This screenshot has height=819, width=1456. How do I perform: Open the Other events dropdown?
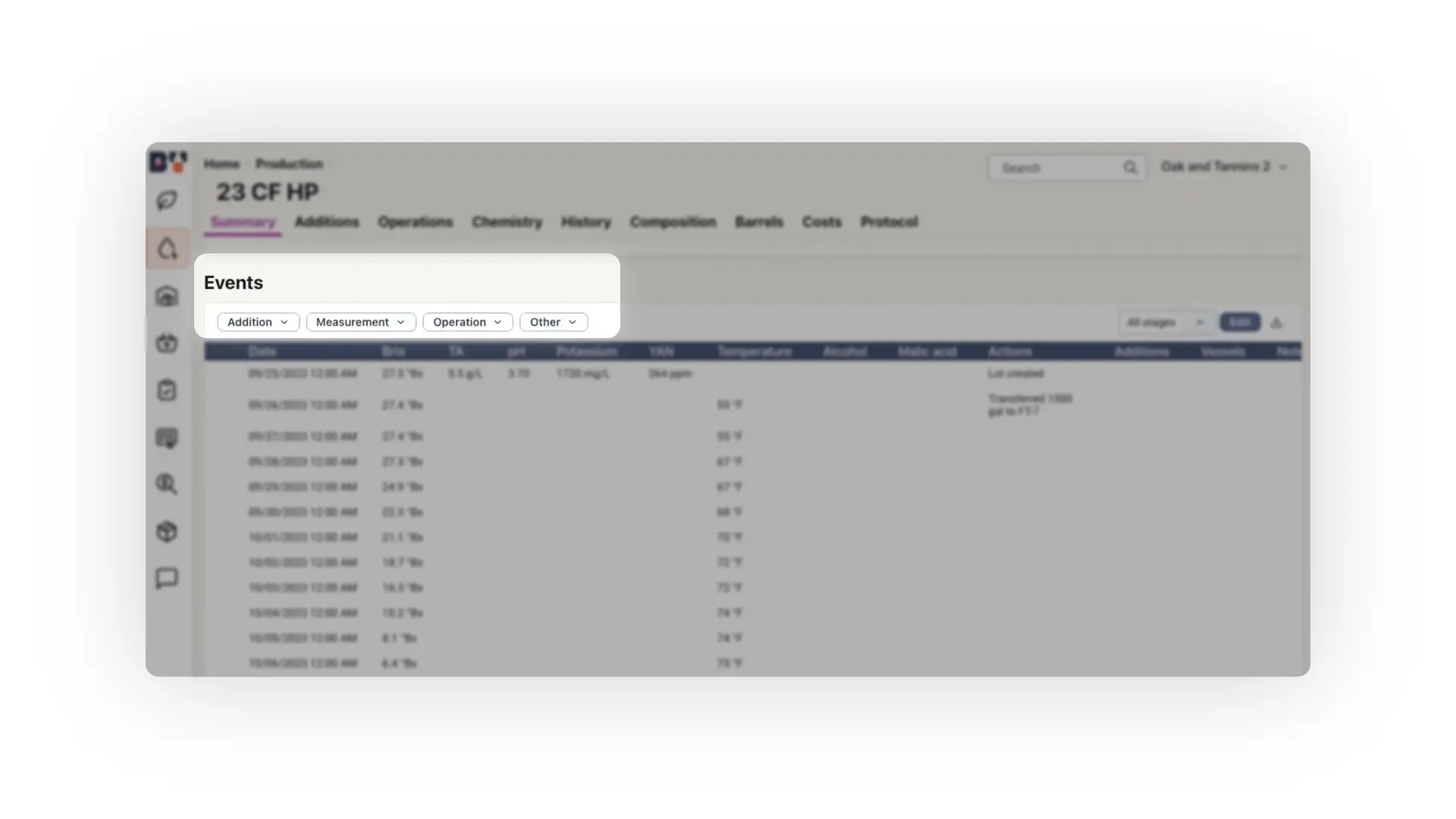click(554, 322)
